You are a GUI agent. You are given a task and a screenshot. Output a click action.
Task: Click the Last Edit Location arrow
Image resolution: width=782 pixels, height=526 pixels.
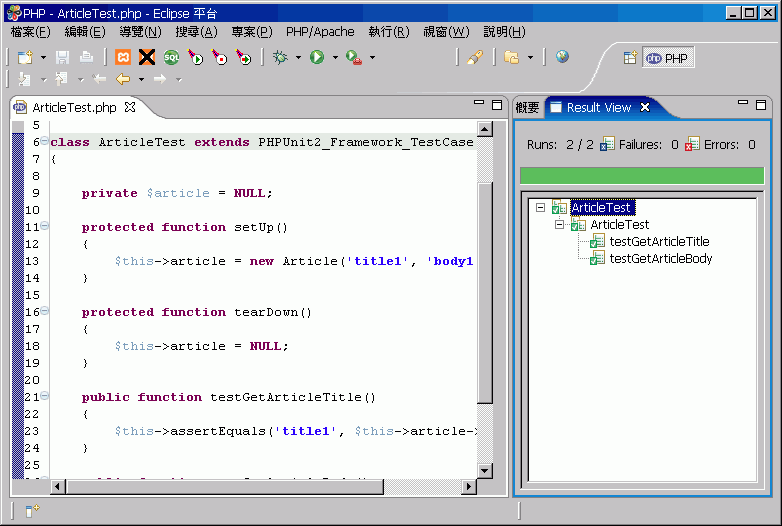[x=99, y=79]
